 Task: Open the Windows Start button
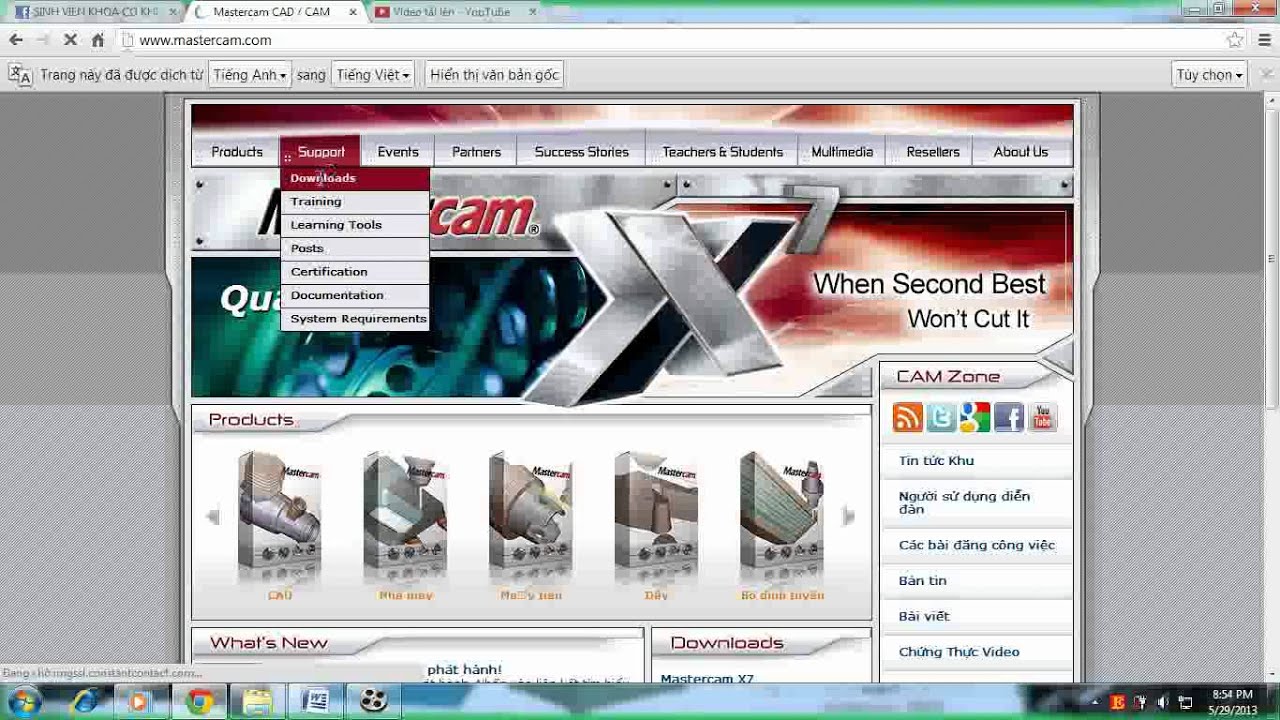click(x=23, y=701)
